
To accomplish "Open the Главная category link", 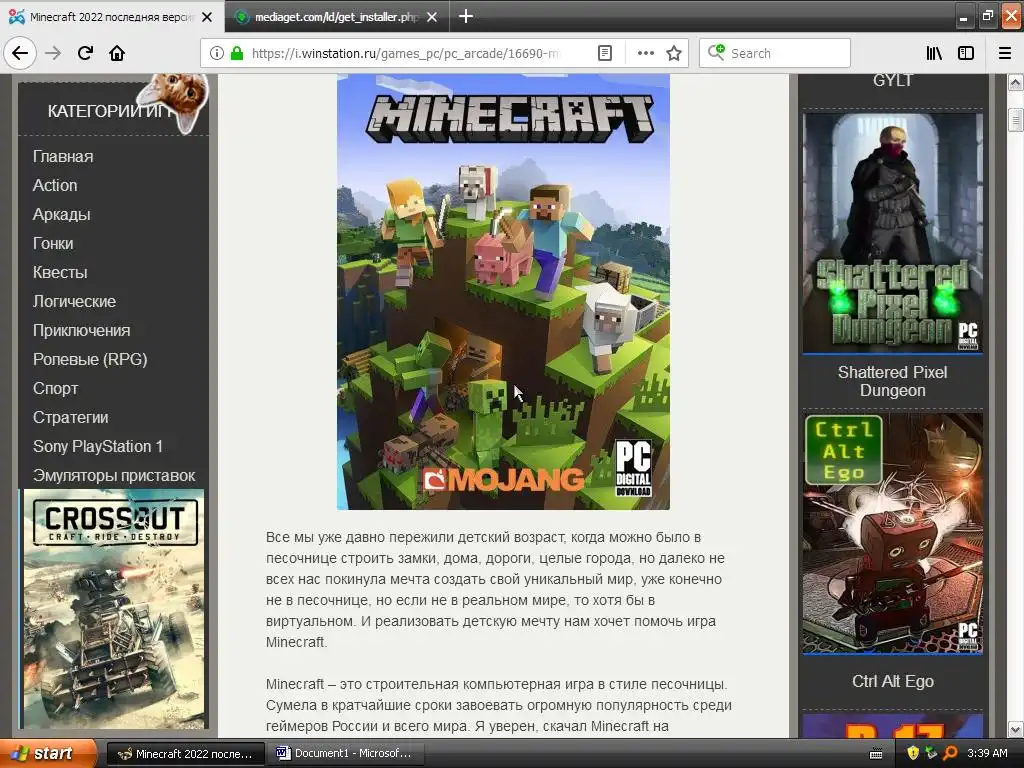I will (x=63, y=157).
